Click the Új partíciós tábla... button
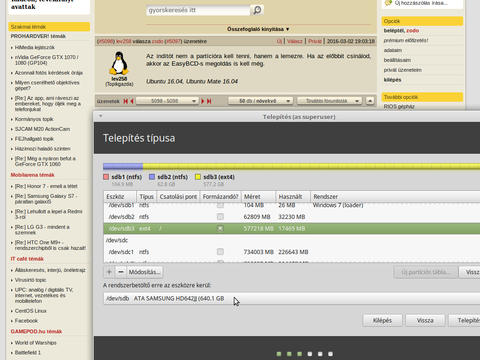 [425, 272]
